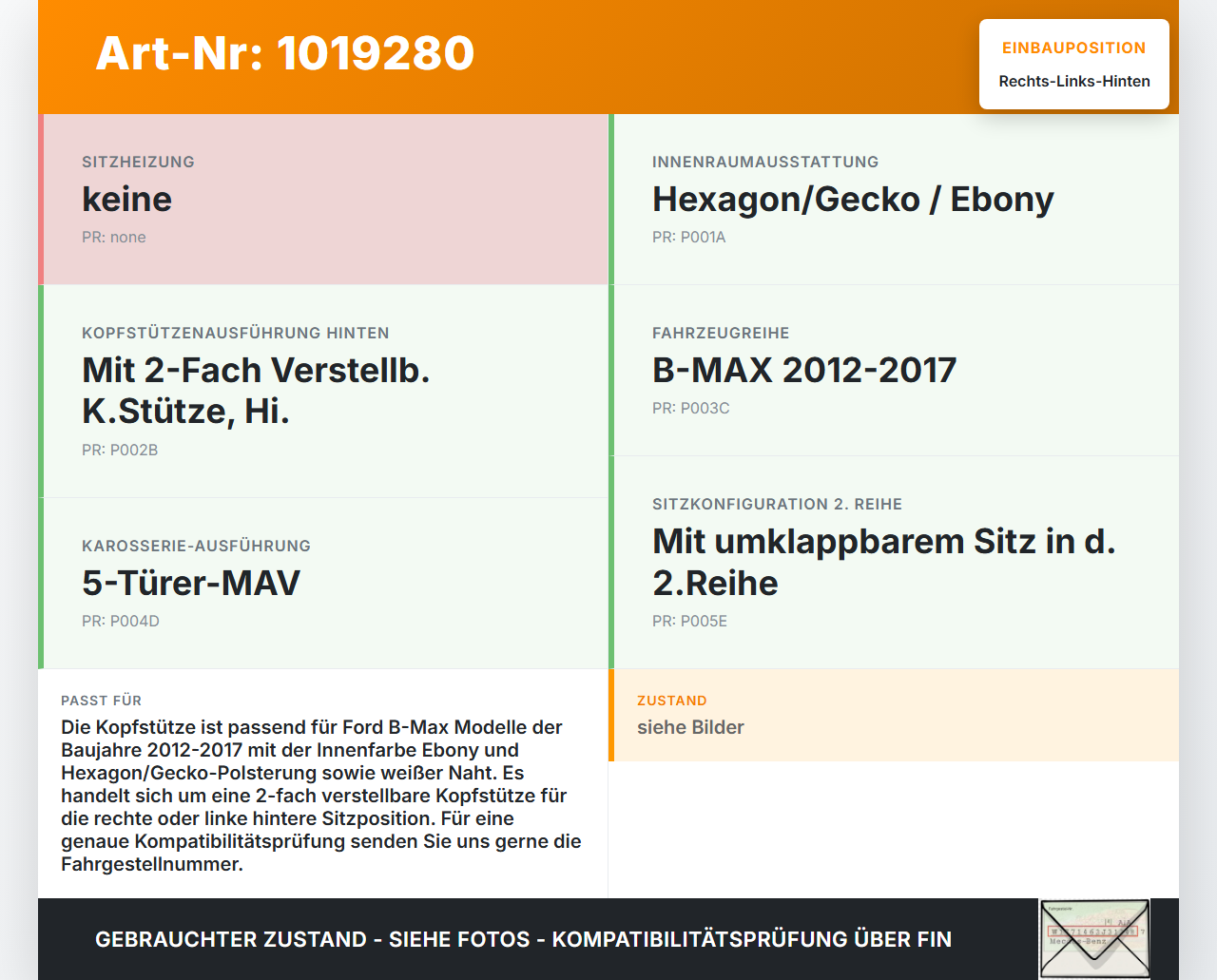Click 'PR: none' code
The image size is (1217, 980).
[114, 237]
